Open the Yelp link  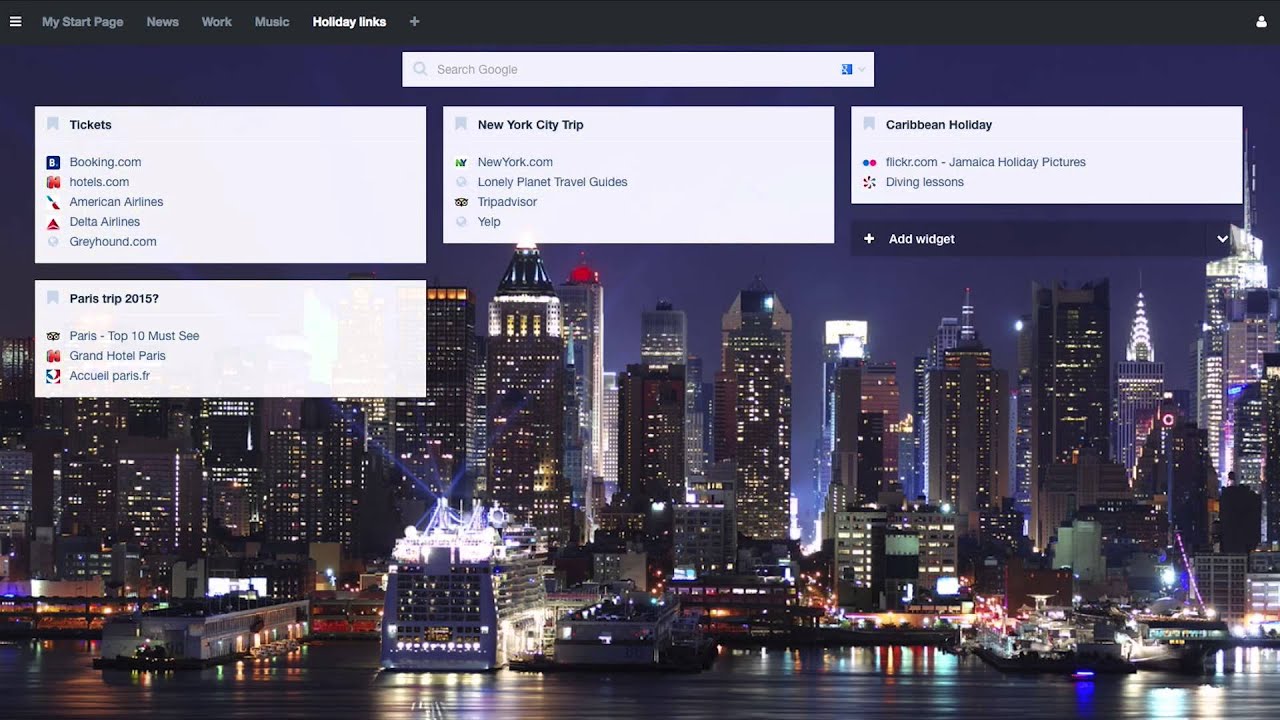click(489, 222)
